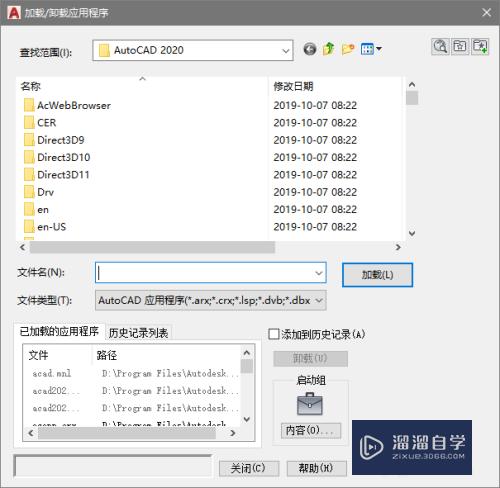The image size is (500, 488).
Task: Click loaded apps horizontal scroll left arrow
Action: (31, 433)
